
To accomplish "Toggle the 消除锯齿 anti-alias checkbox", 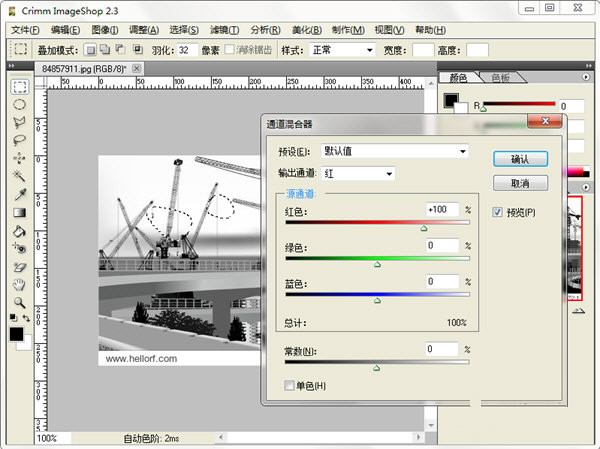I will click(229, 49).
